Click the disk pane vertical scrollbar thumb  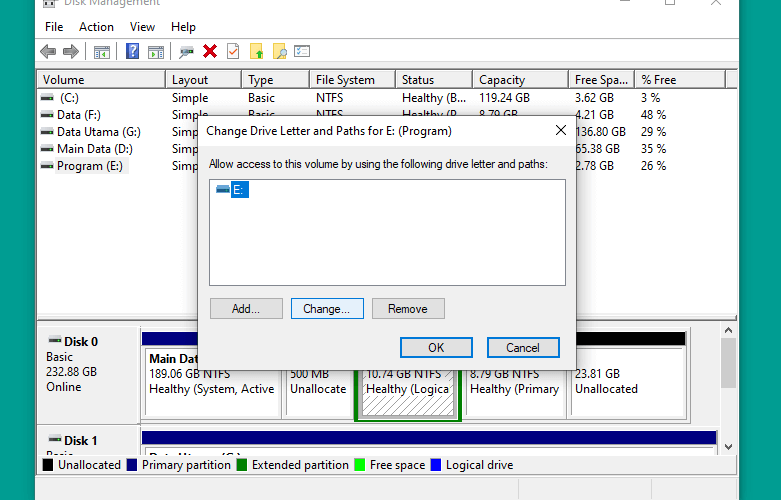coord(728,363)
